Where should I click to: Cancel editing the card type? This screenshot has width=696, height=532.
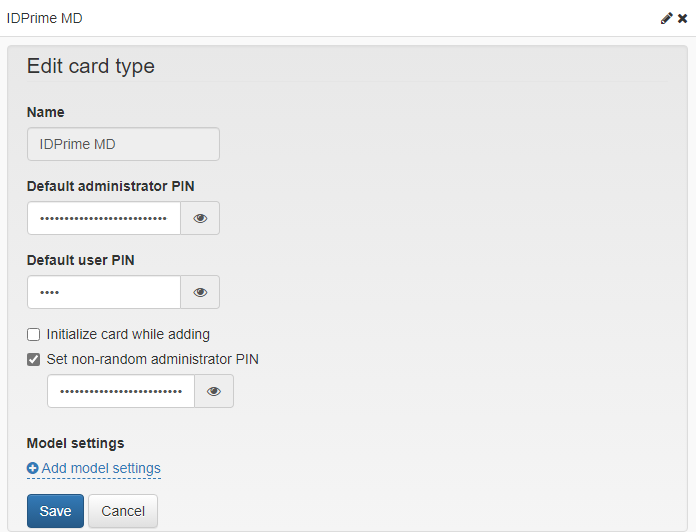coord(123,511)
